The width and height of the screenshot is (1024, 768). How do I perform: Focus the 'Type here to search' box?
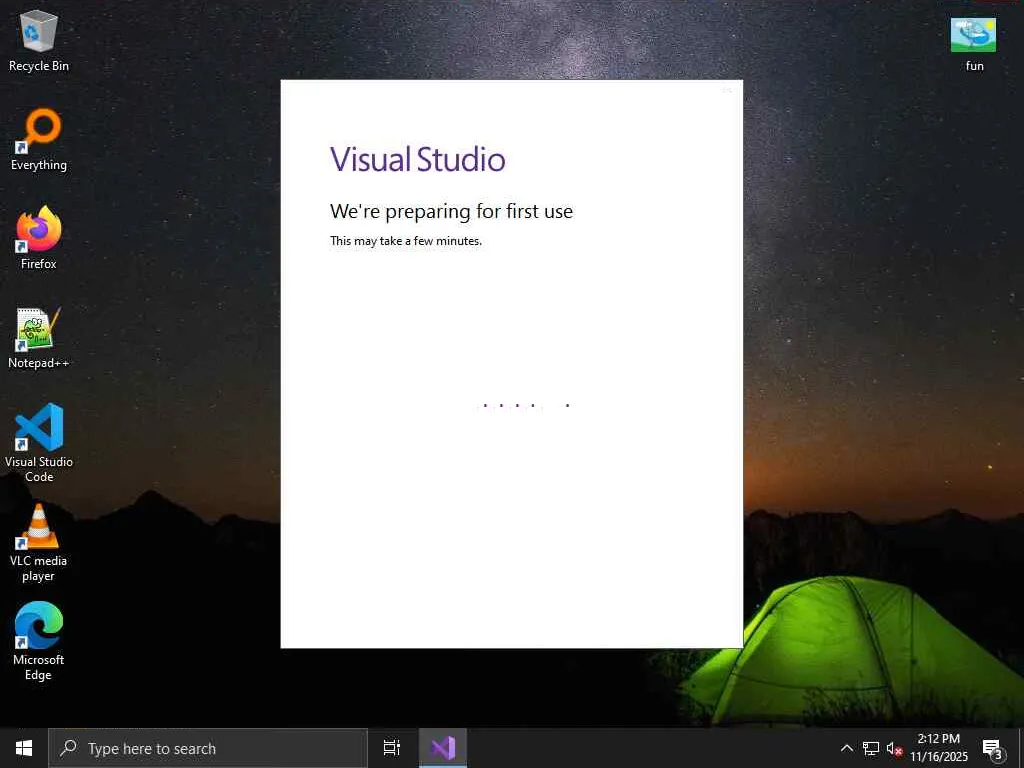[x=208, y=748]
